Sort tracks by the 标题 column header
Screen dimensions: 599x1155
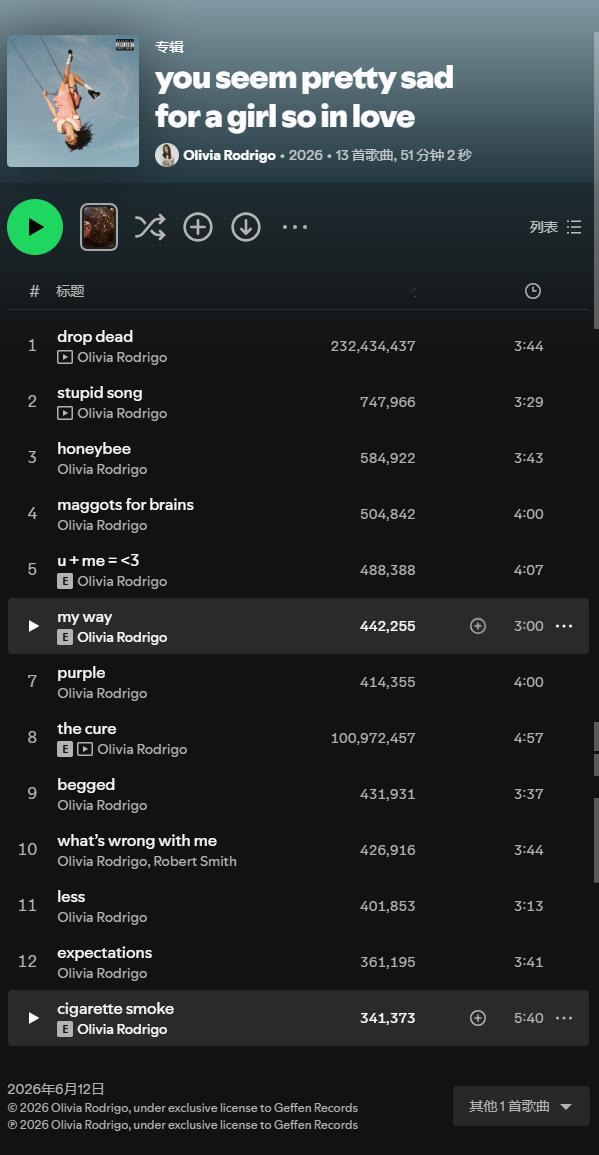71,291
